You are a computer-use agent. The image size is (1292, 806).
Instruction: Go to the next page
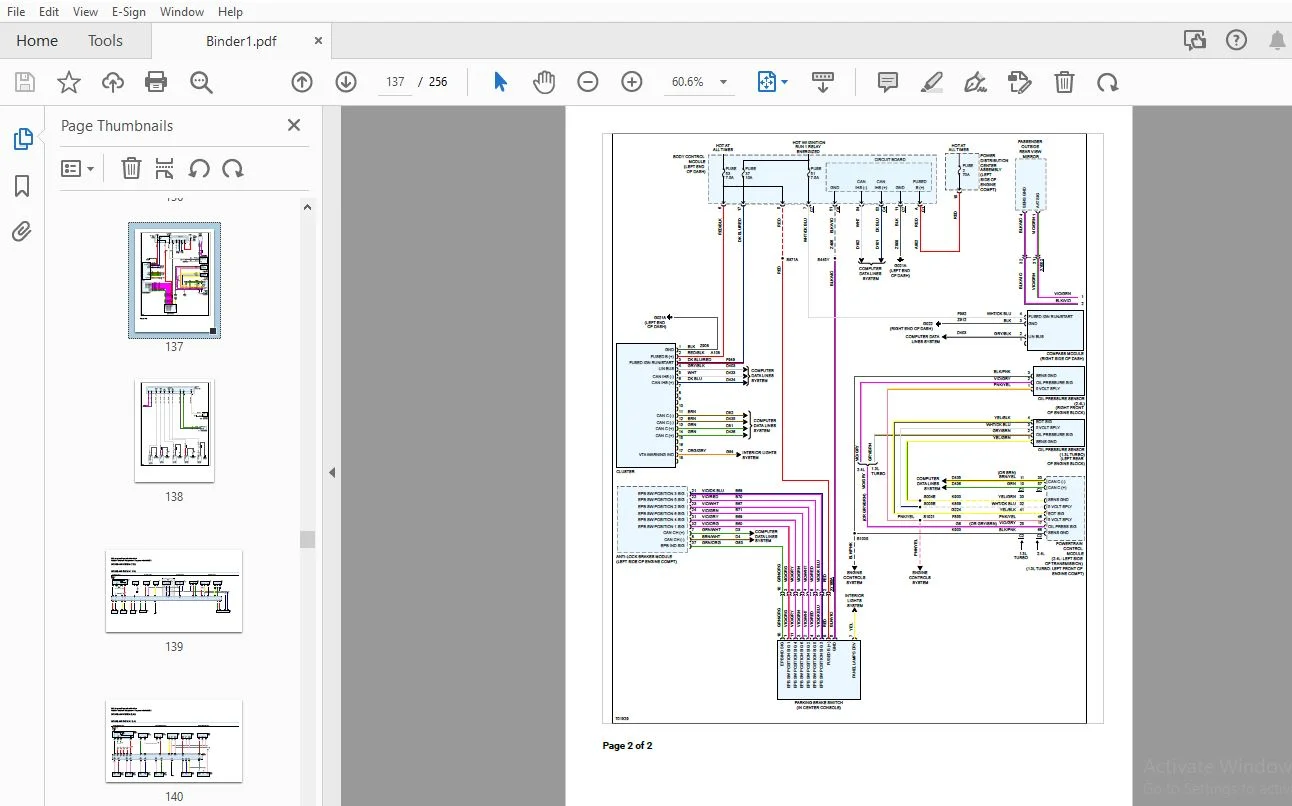(x=346, y=82)
